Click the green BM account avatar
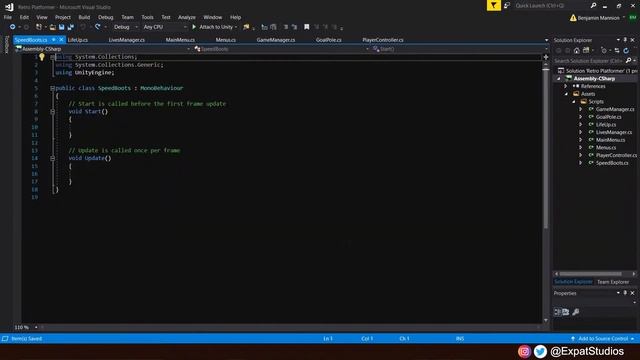640x360 pixels. coord(633,18)
